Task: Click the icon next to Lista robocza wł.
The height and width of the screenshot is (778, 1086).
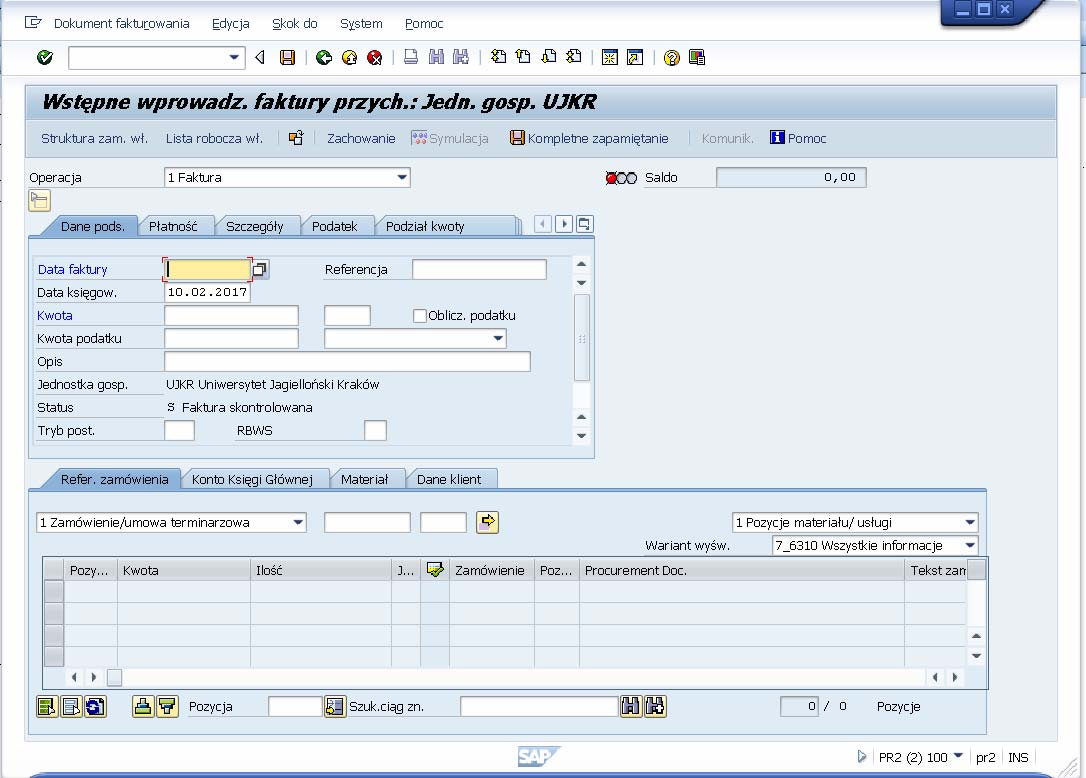Action: point(296,138)
